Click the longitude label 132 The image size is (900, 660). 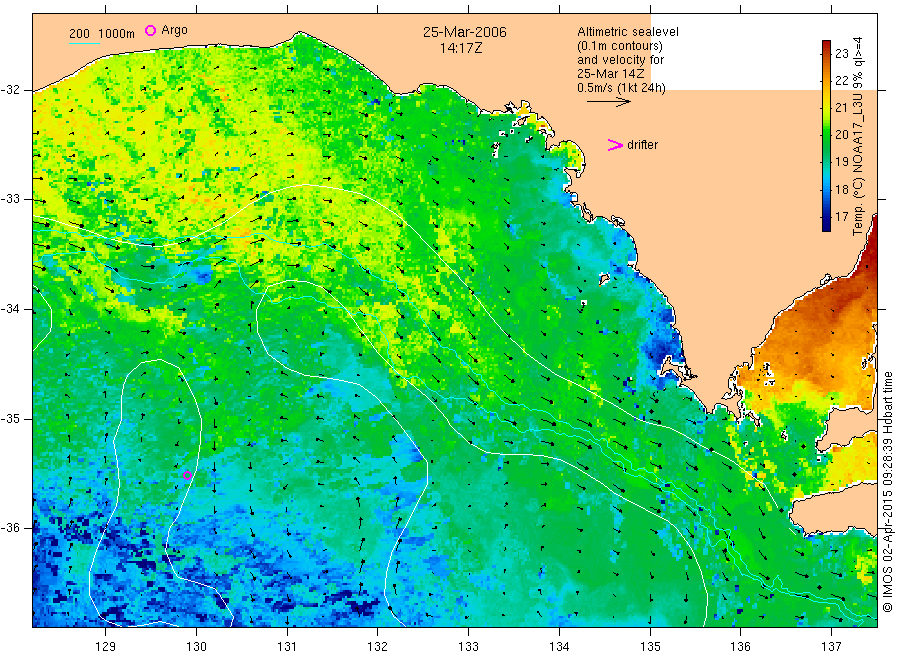click(x=378, y=646)
